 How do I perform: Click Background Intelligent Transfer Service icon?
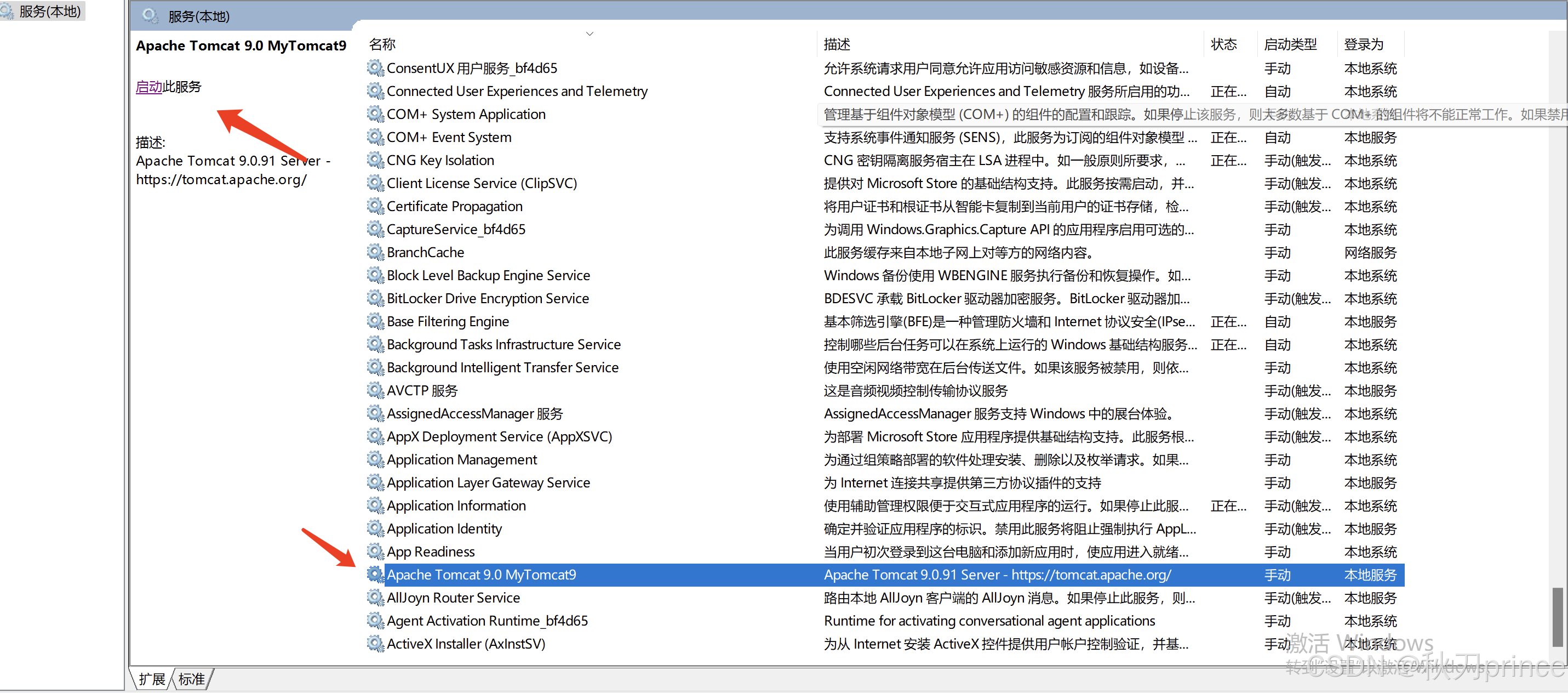click(x=376, y=367)
